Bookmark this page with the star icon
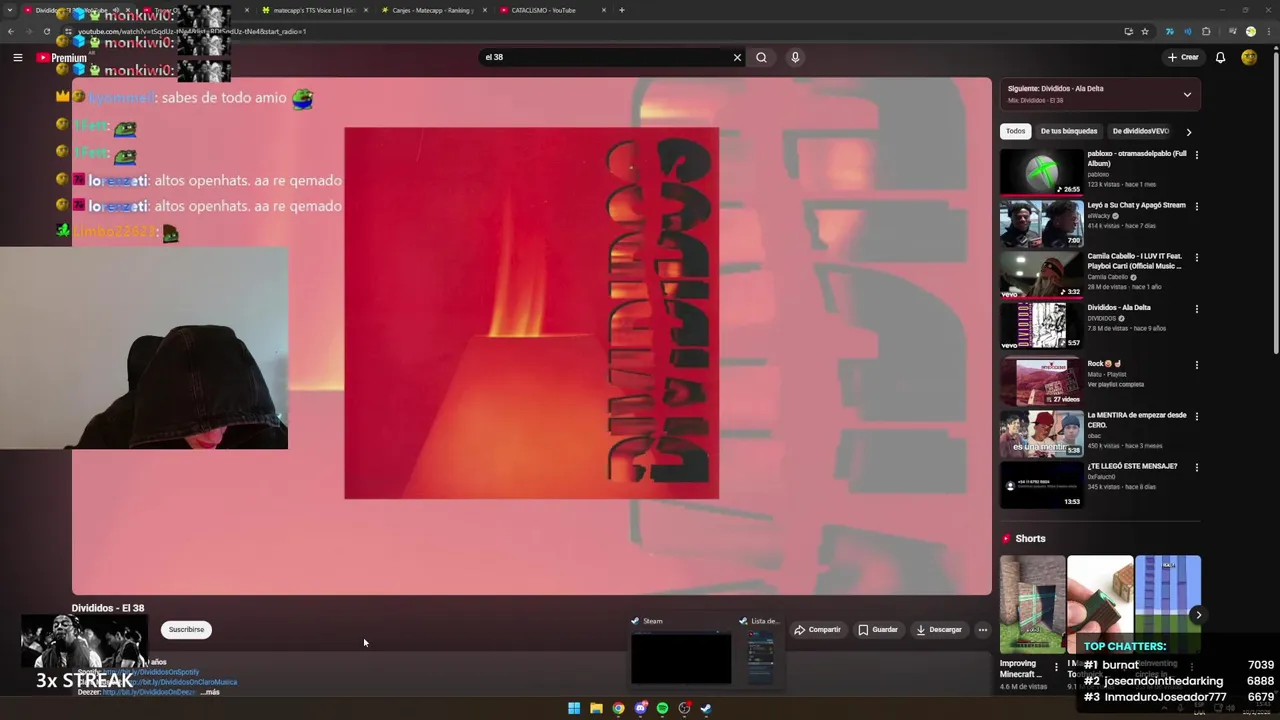 tap(1145, 31)
